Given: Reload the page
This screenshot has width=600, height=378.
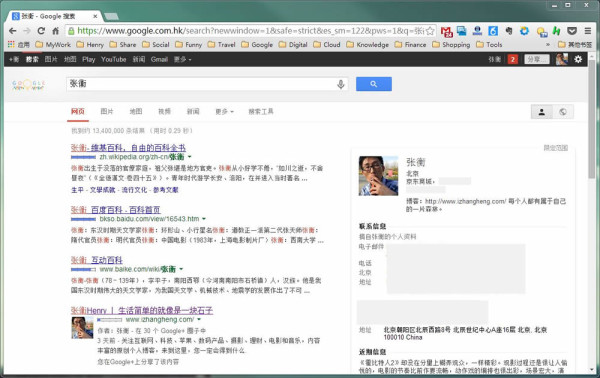Looking at the screenshot, I should point(41,31).
